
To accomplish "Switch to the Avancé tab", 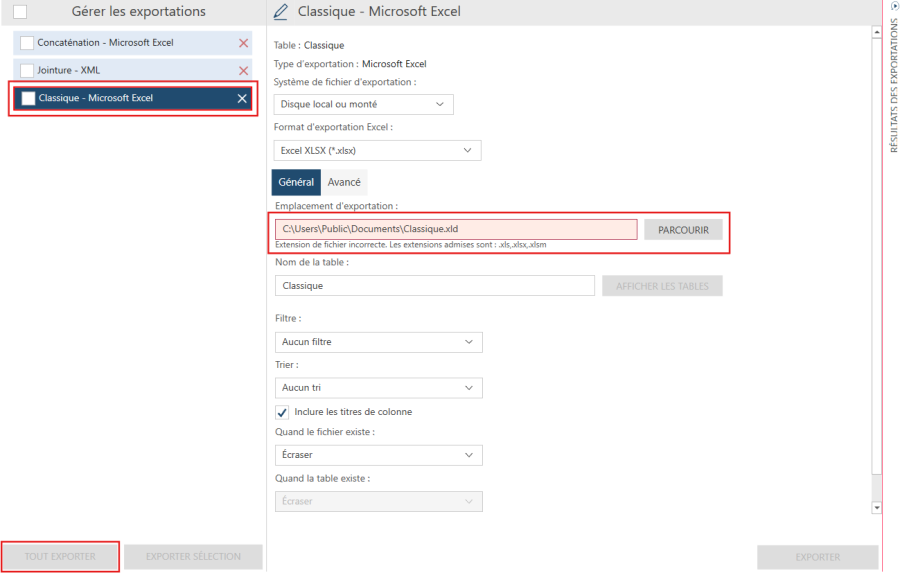I will [344, 182].
